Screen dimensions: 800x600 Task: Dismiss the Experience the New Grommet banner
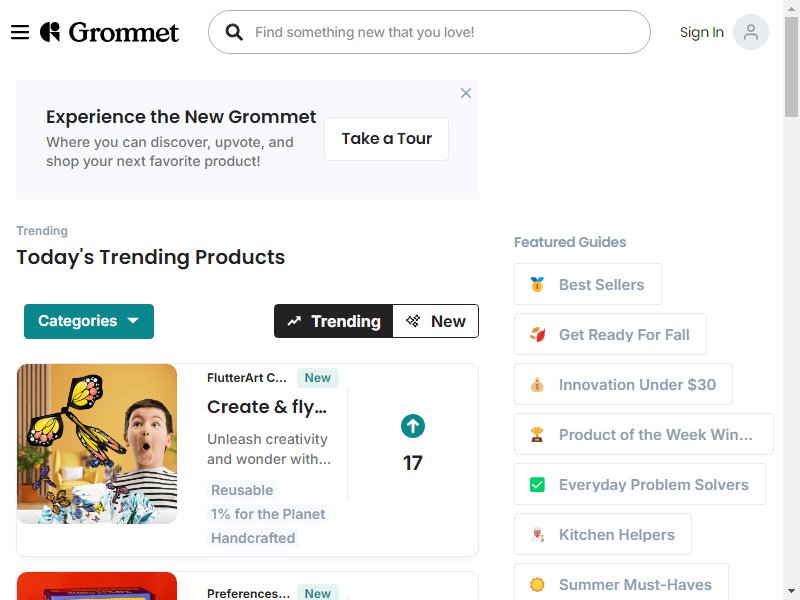[466, 93]
